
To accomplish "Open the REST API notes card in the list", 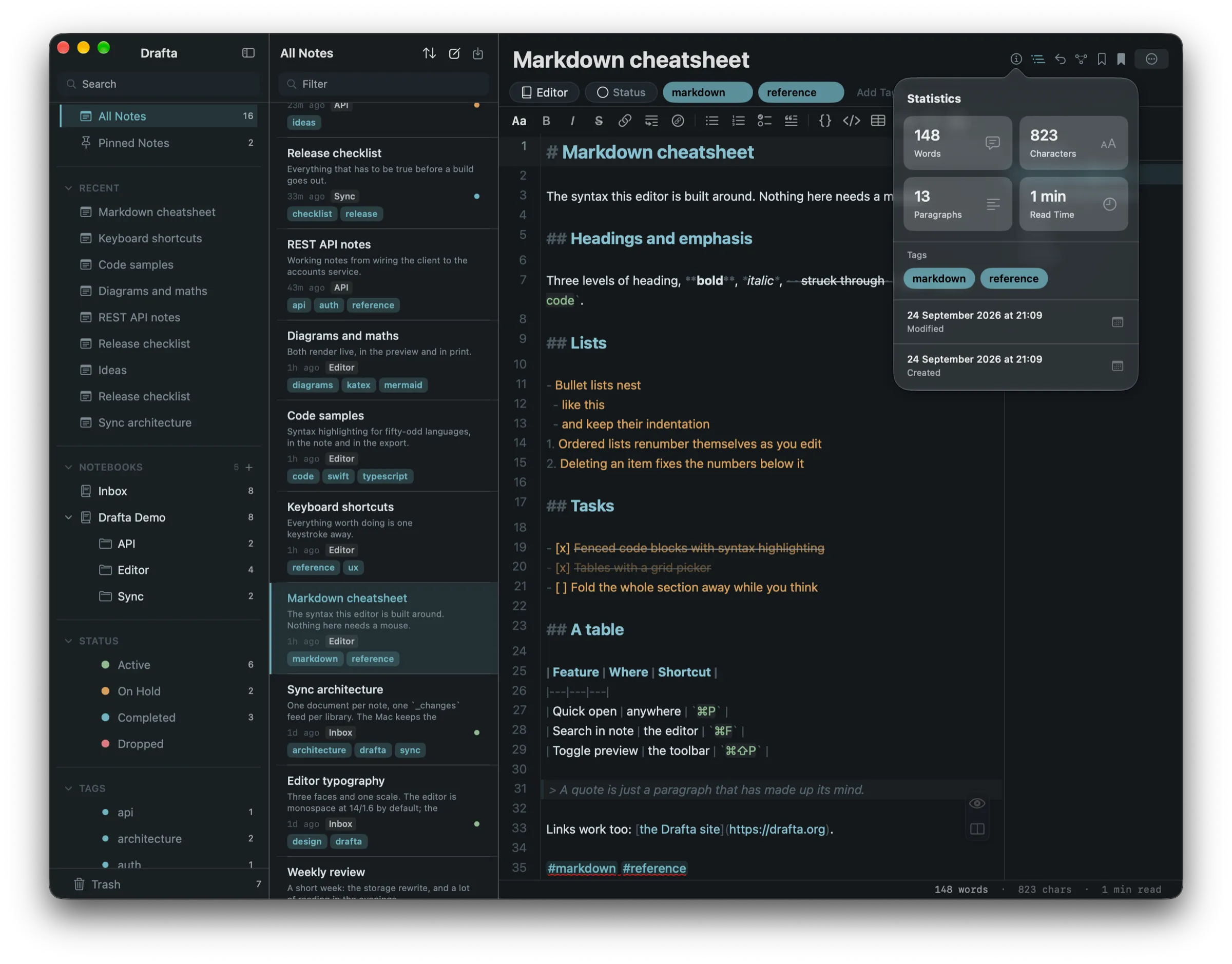I will click(x=384, y=275).
